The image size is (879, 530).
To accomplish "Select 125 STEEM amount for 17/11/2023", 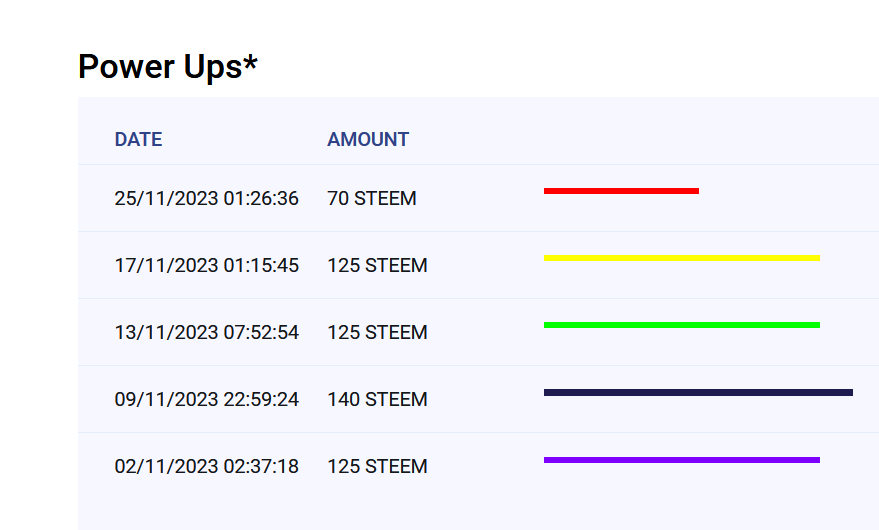I will click(x=377, y=266).
